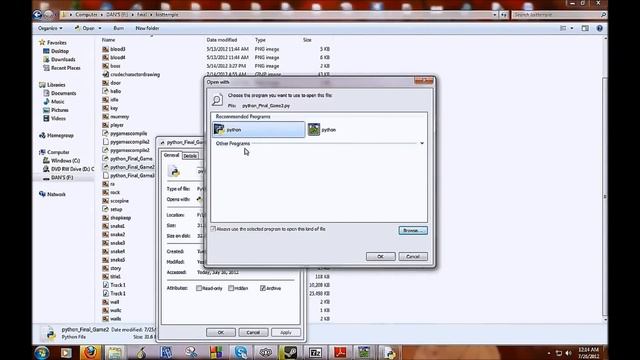Click OK in the Properties dialog
The image size is (640, 360).
pyautogui.click(x=220, y=332)
